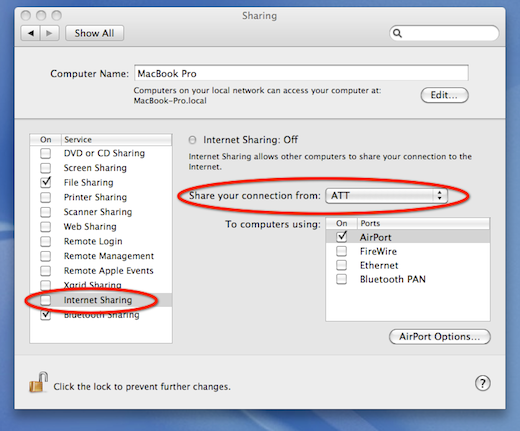Click the Internet Sharing status indicator dot
520x431 pixels.
tap(192, 140)
